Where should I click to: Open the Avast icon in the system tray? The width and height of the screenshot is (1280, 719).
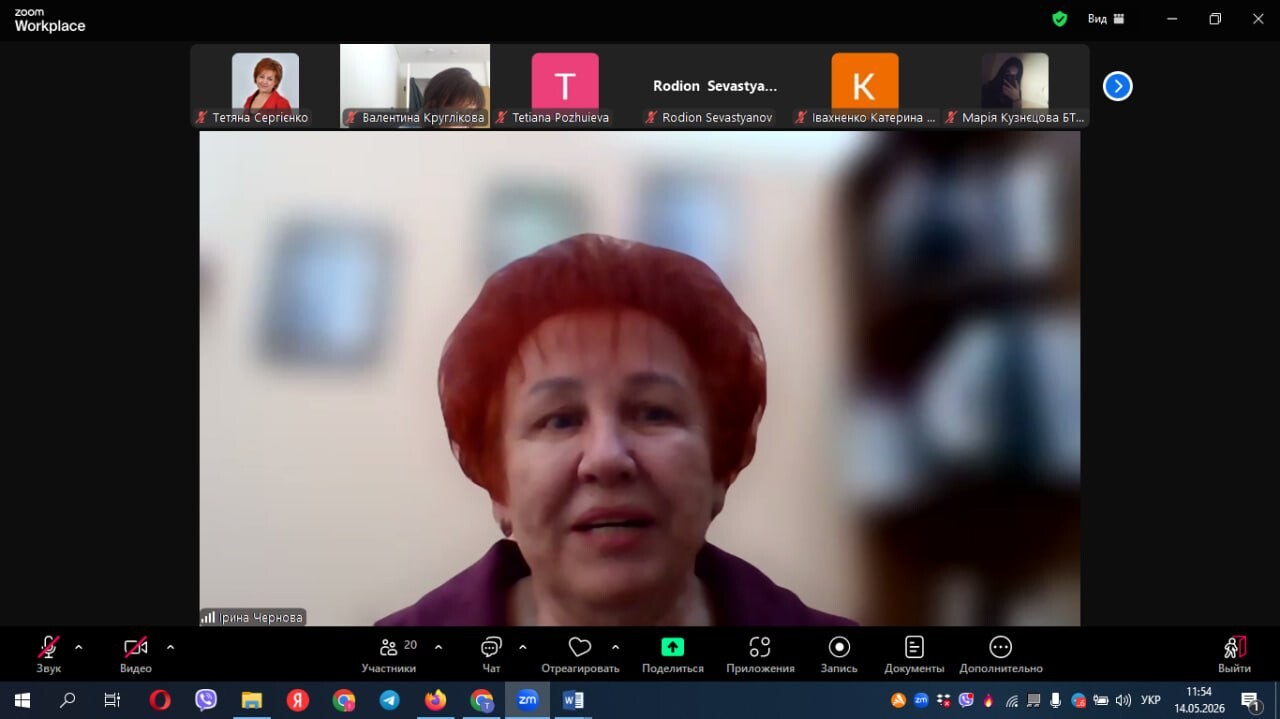[898, 700]
